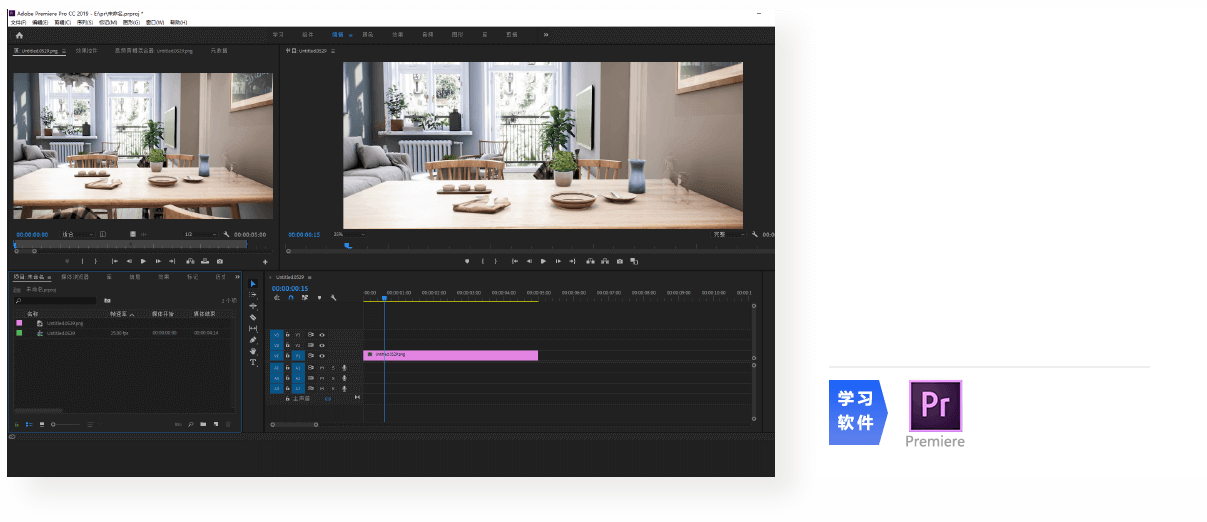Click Find magnifier in Project panel footer
Viewport: 1207px width, 522px height.
[x=190, y=424]
